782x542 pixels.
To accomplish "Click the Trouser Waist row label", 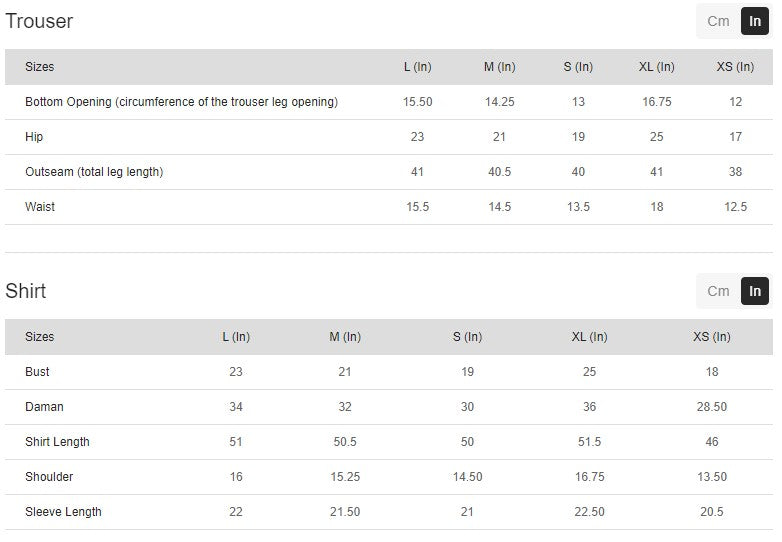I will pos(40,207).
